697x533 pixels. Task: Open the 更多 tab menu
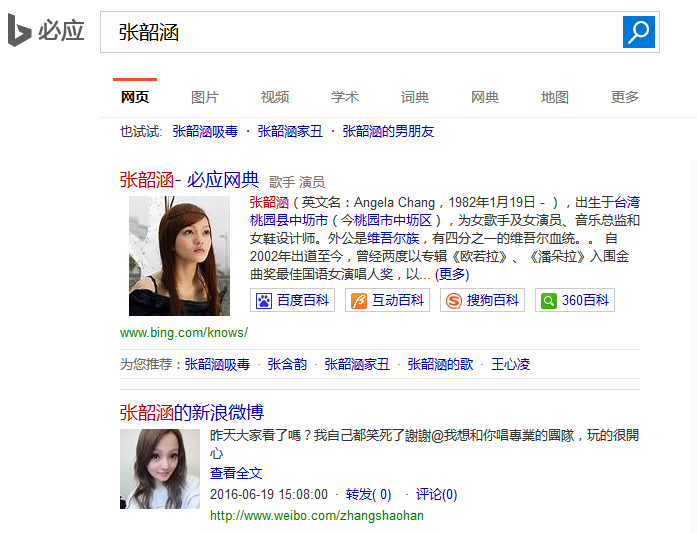[x=625, y=97]
